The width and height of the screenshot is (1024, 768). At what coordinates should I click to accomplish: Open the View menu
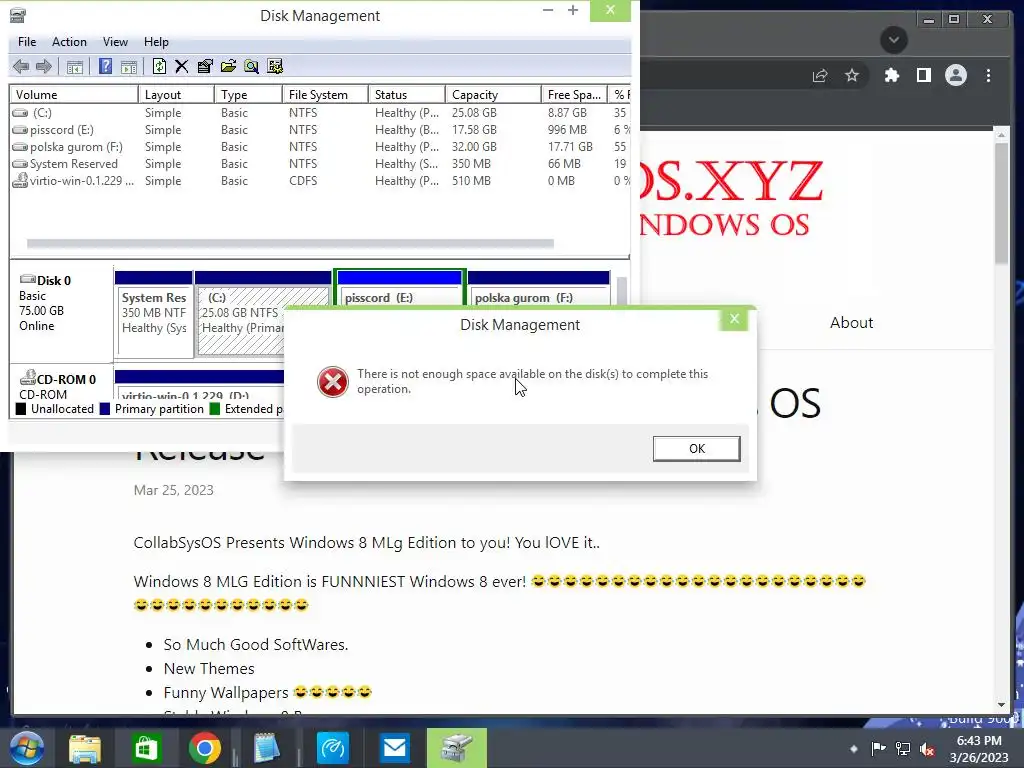pyautogui.click(x=115, y=42)
